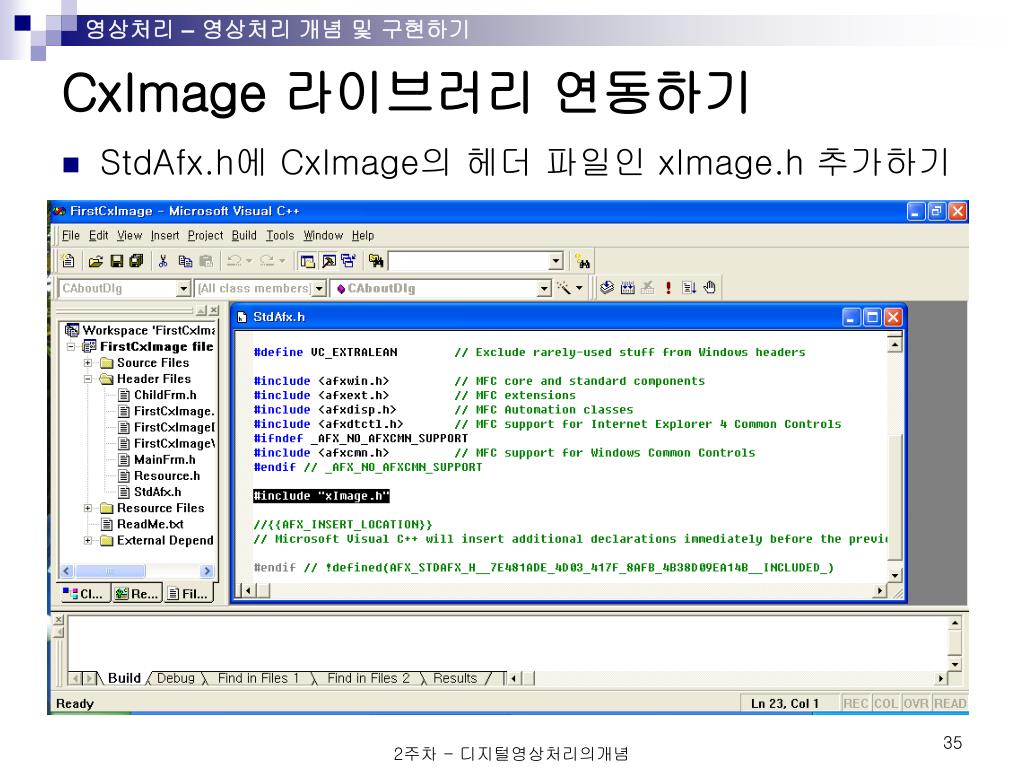Click the Compile icon in build toolbar
Image resolution: width=1024 pixels, height=768 pixels.
[x=607, y=287]
